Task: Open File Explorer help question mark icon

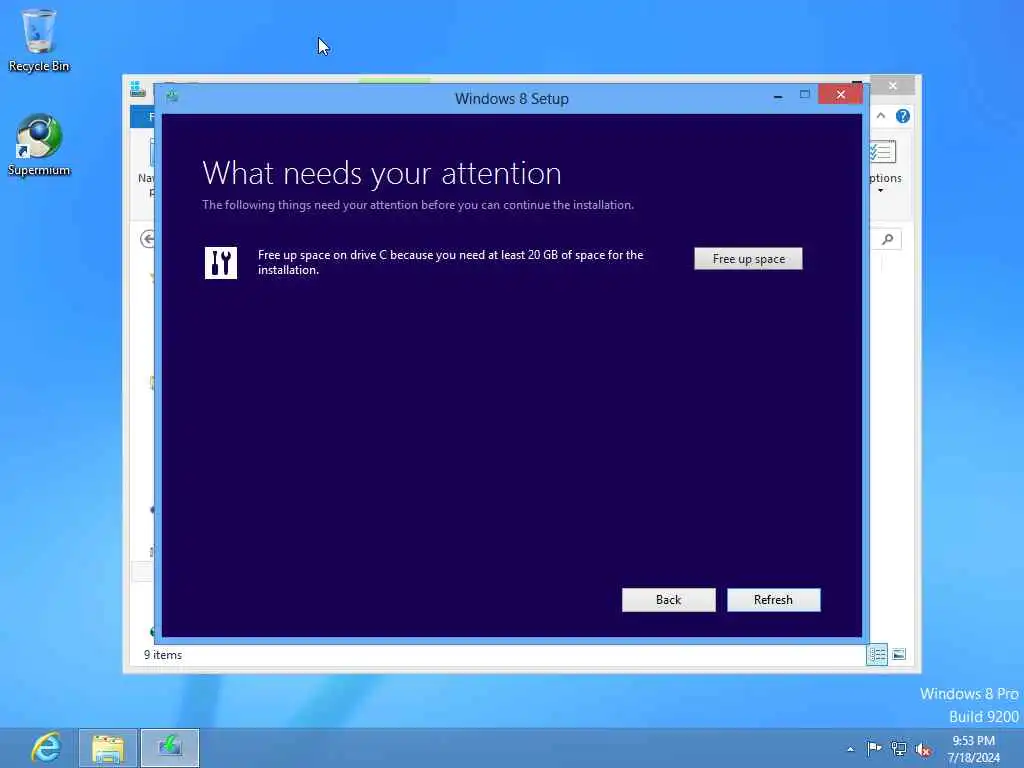Action: [903, 116]
